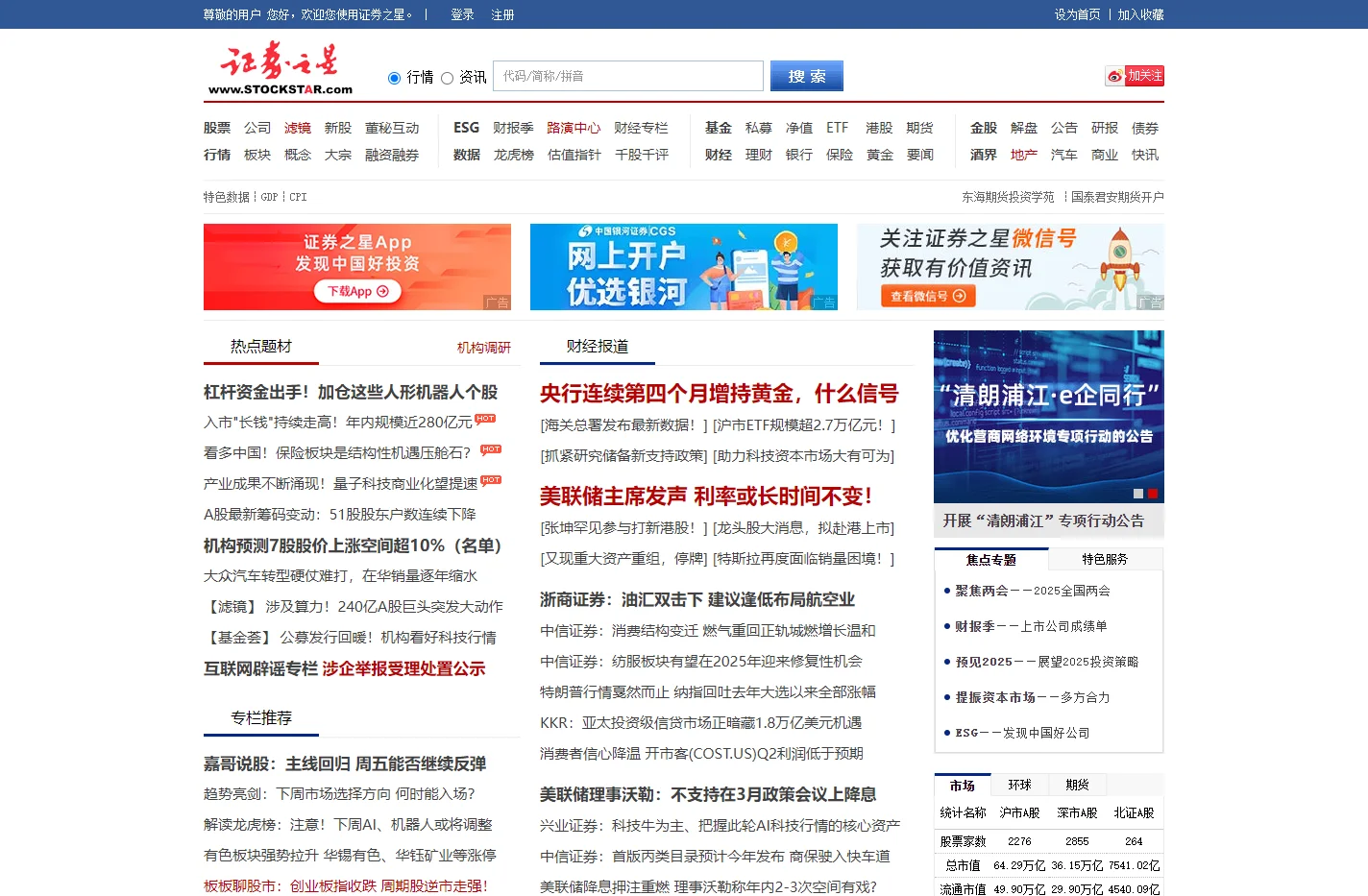Click 64.29万亿 total market value cell
Viewport: 1368px width, 896px height.
[x=1019, y=865]
